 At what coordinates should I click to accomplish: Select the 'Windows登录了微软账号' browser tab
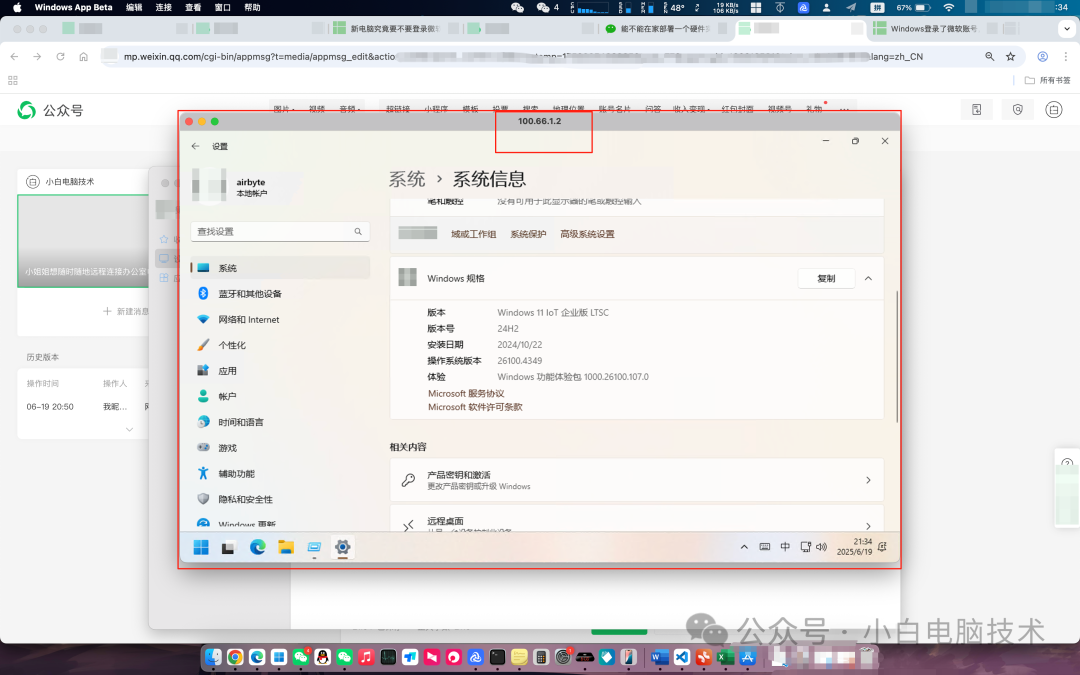click(933, 29)
